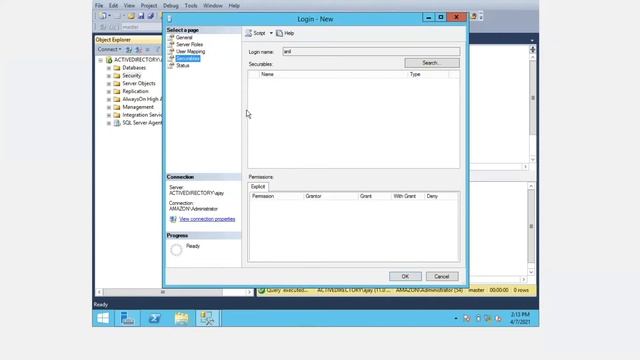Open the Project menu
Image resolution: width=640 pixels, height=360 pixels.
tap(149, 6)
